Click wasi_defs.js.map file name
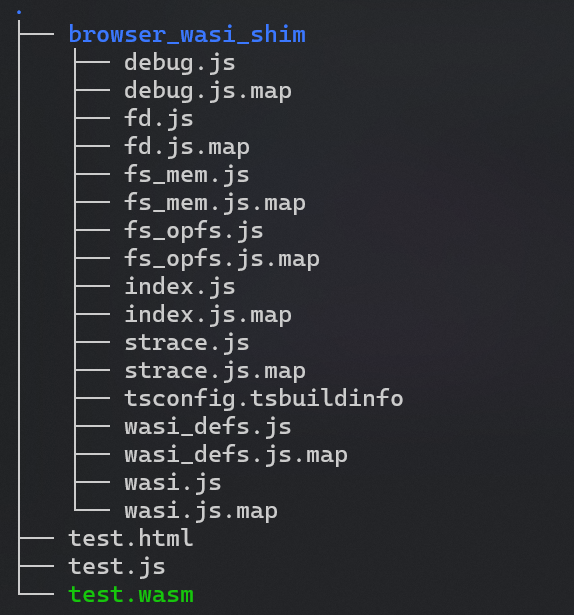 click(236, 455)
